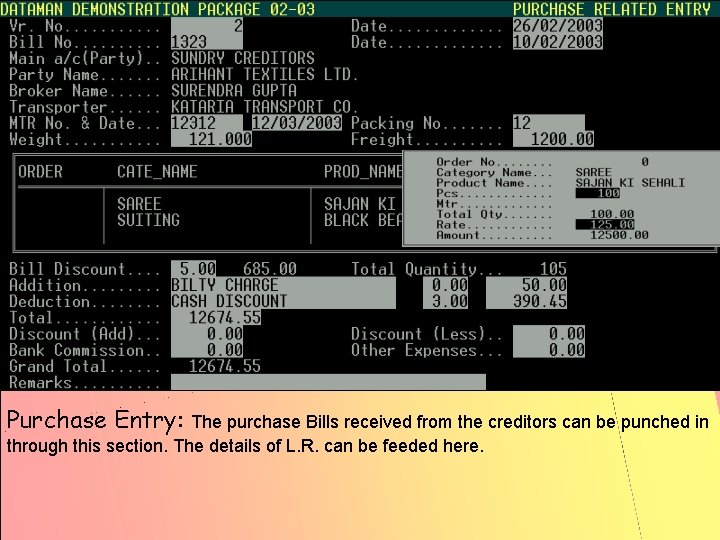Select the Vr. No field showing 2
Screen dimensions: 720x540
207,26
